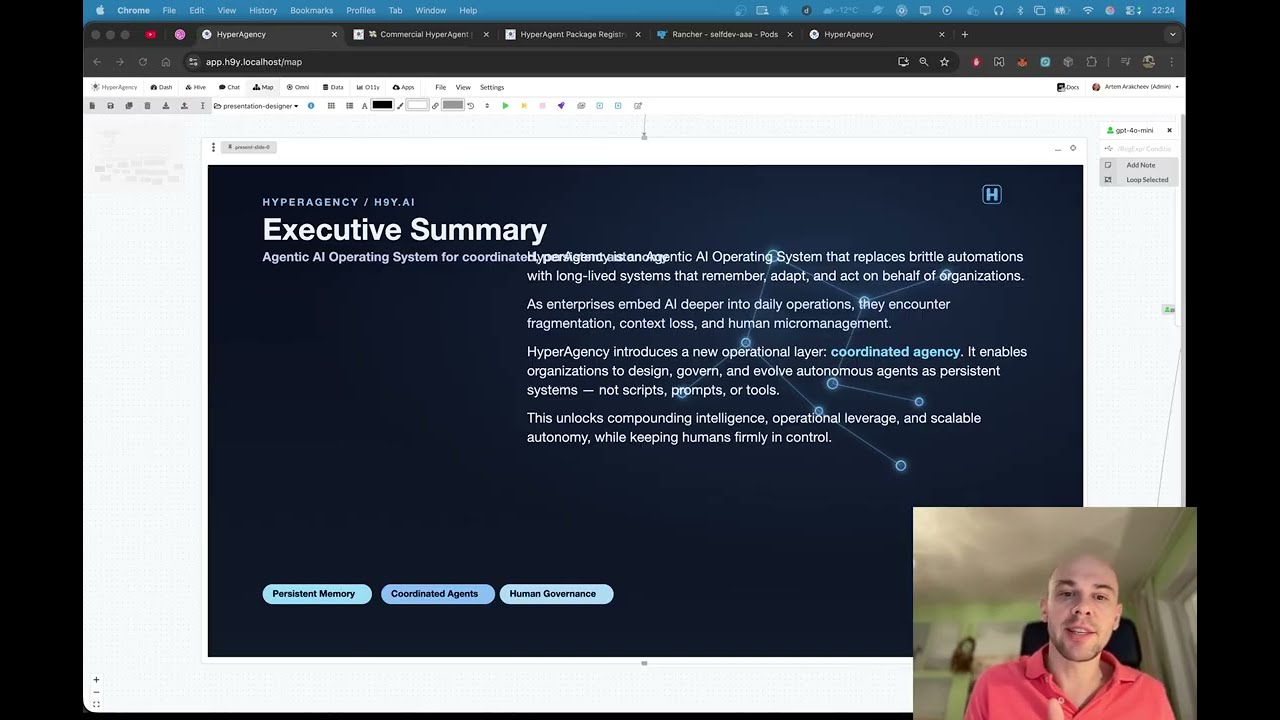Click the yellow step-forward icon

[524, 105]
